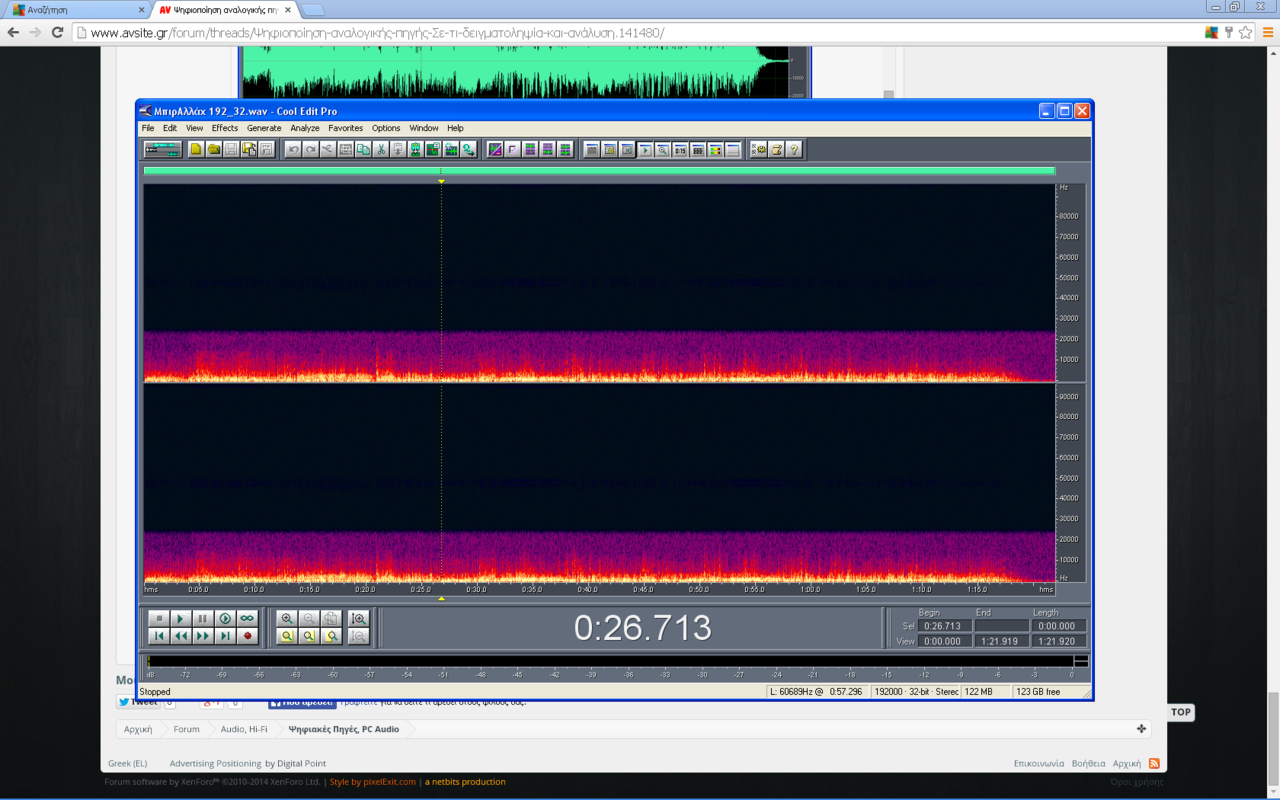Click the Open file folder icon
Image resolution: width=1280 pixels, height=800 pixels.
click(x=214, y=149)
